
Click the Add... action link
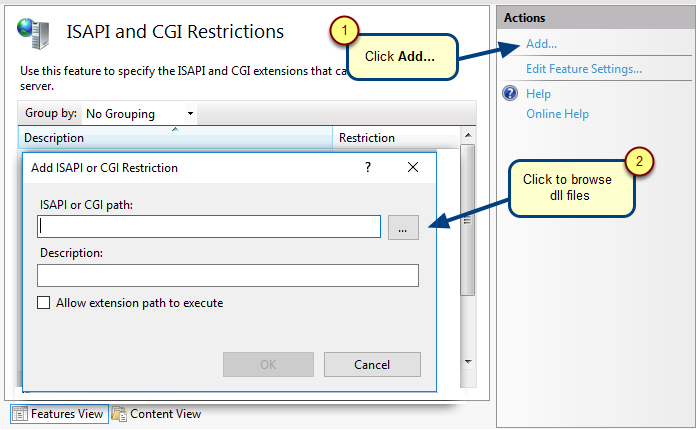point(541,44)
